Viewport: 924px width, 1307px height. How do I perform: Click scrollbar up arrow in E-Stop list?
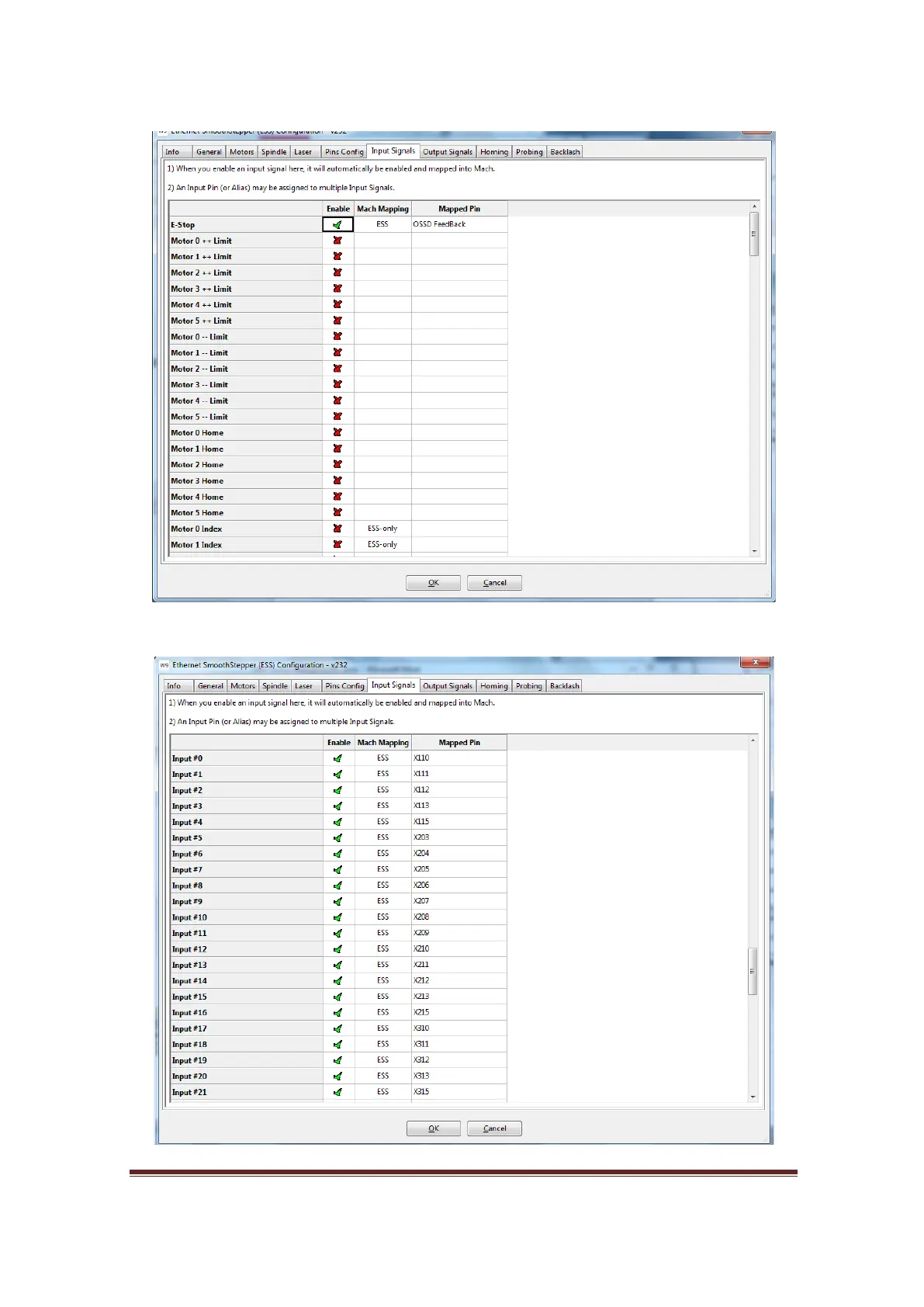pyautogui.click(x=754, y=206)
